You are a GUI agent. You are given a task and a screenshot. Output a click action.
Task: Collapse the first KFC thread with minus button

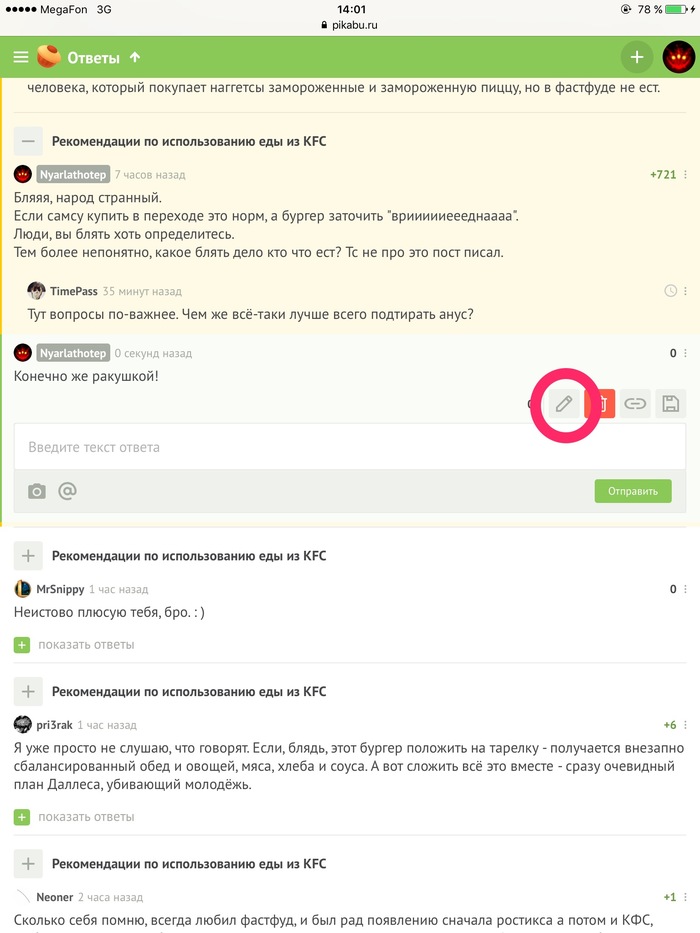28,142
